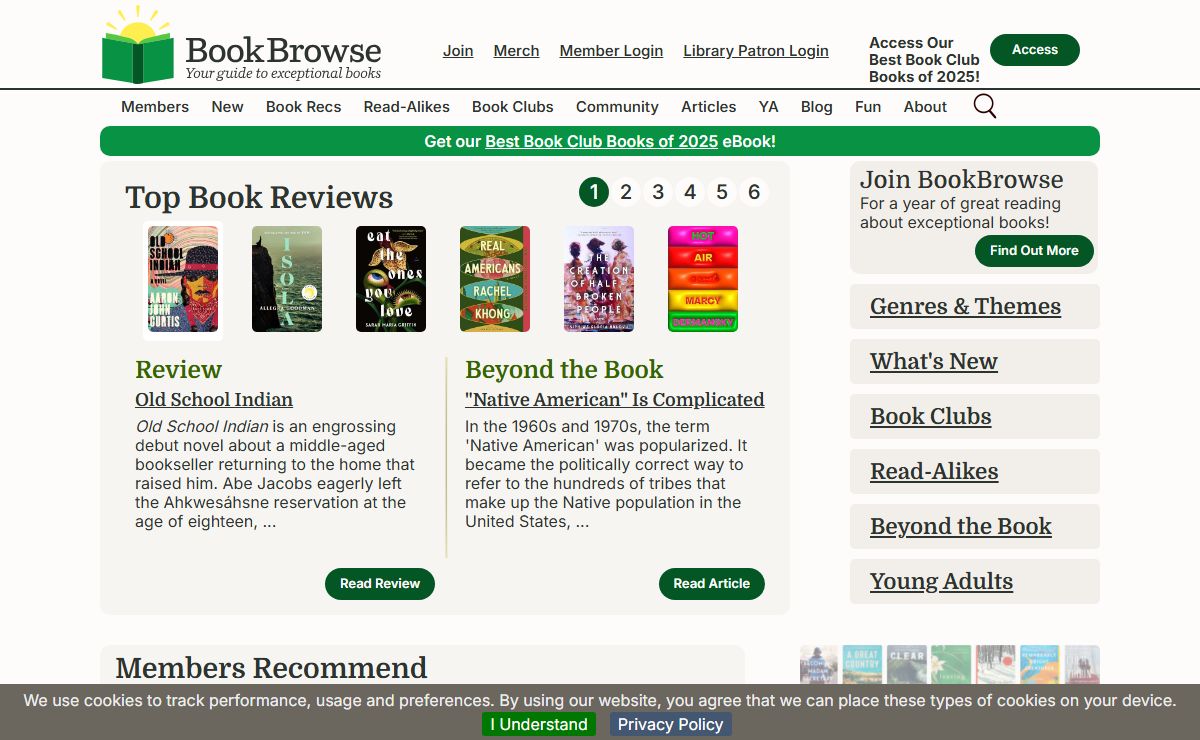Click the BookBrowse logo

[242, 46]
